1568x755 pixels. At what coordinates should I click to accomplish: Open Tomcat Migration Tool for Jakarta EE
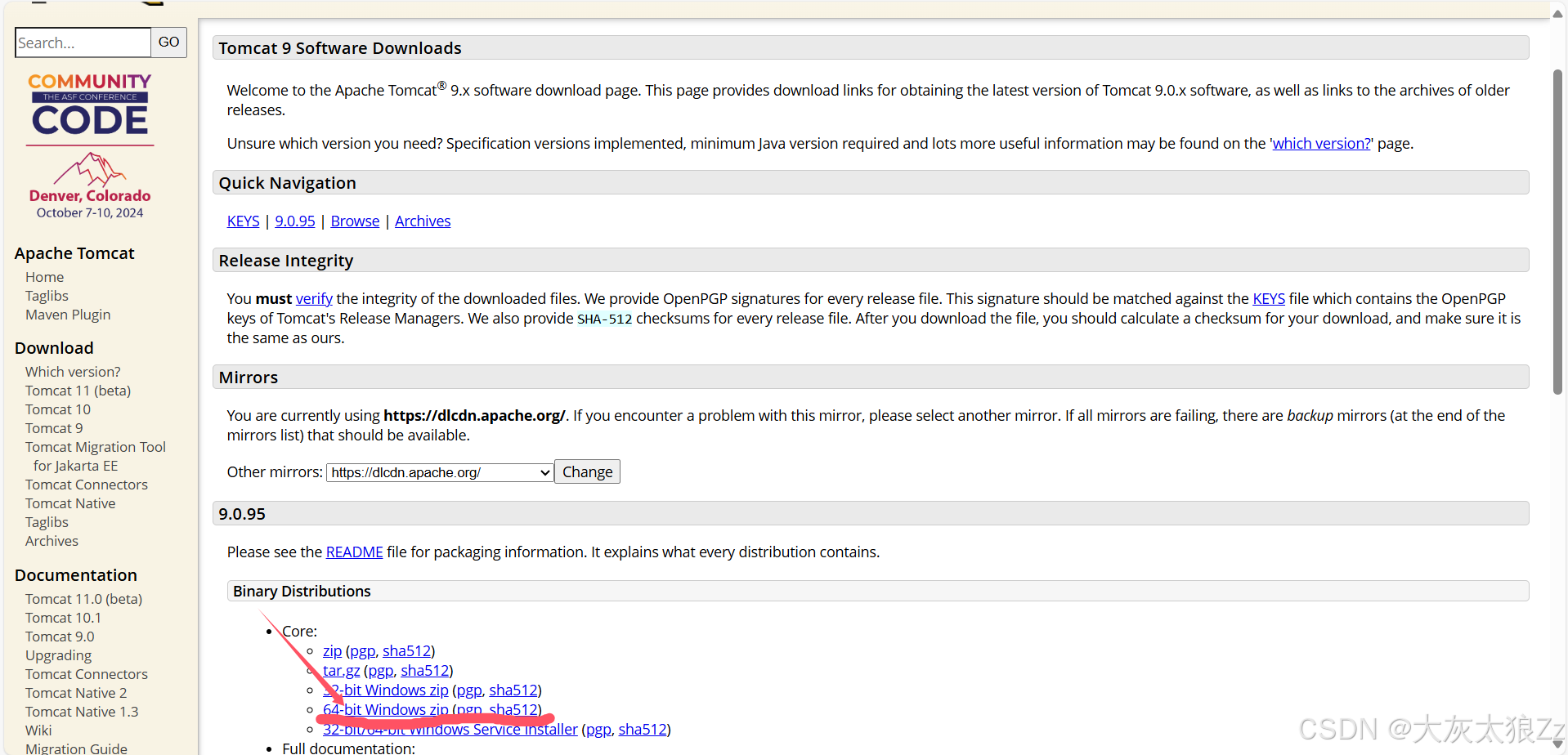click(x=96, y=456)
